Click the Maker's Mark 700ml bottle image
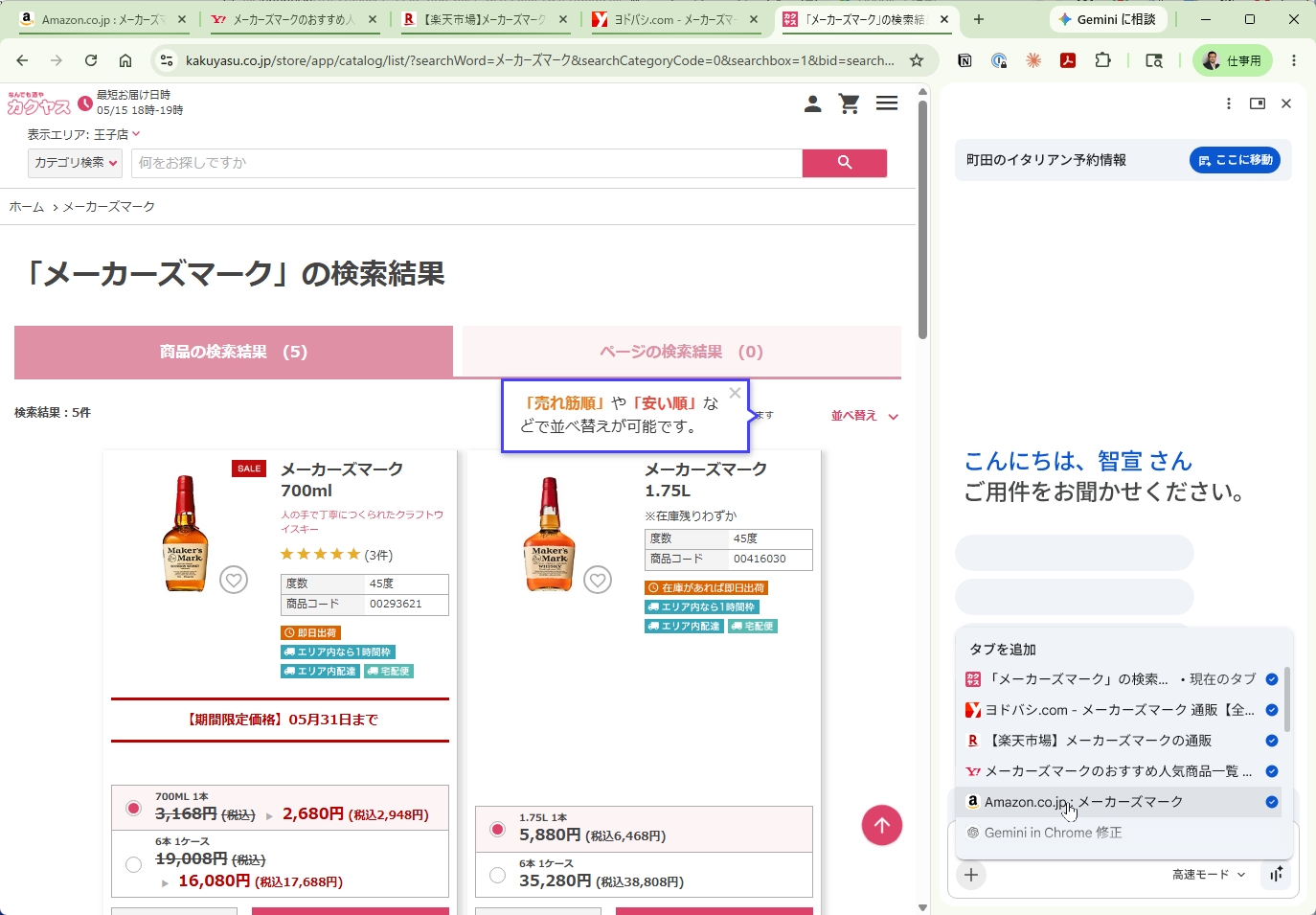1316x915 pixels. pyautogui.click(x=185, y=533)
